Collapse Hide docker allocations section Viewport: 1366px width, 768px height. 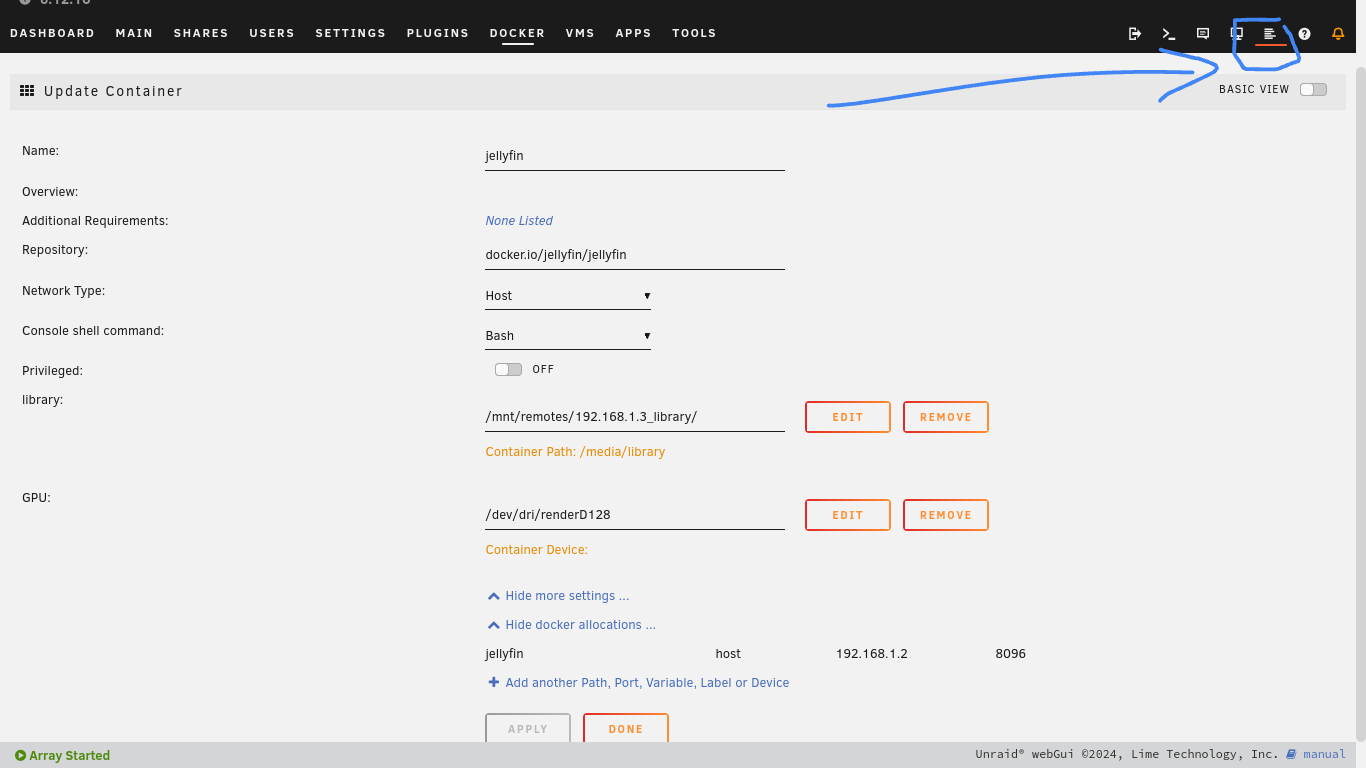coord(571,625)
